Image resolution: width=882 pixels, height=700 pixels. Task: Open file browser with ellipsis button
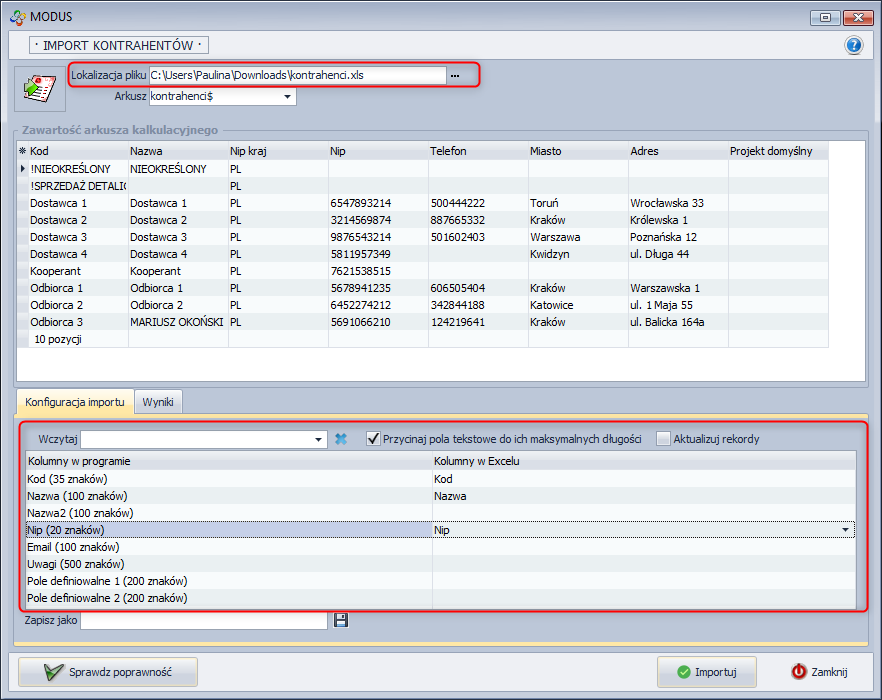point(455,75)
